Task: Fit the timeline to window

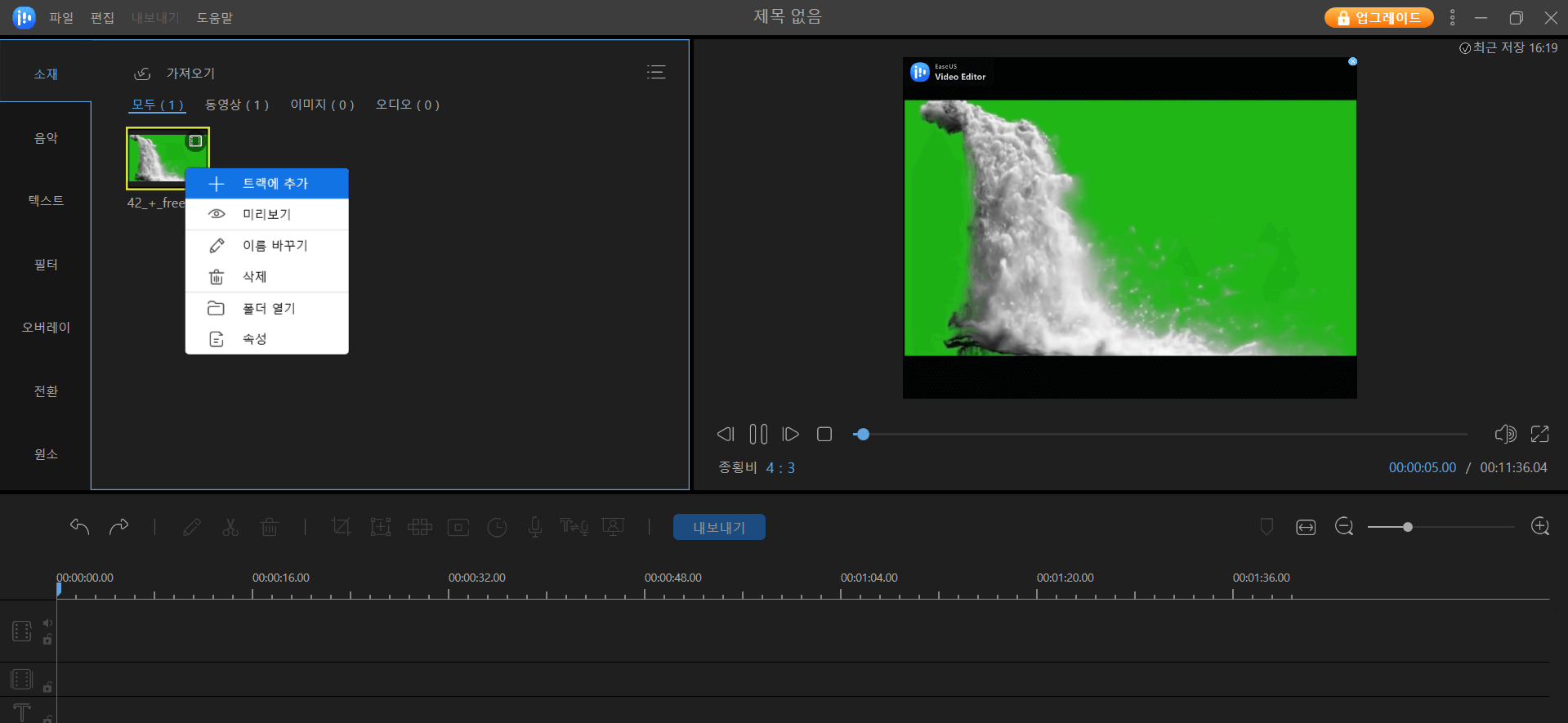Action: (1306, 528)
